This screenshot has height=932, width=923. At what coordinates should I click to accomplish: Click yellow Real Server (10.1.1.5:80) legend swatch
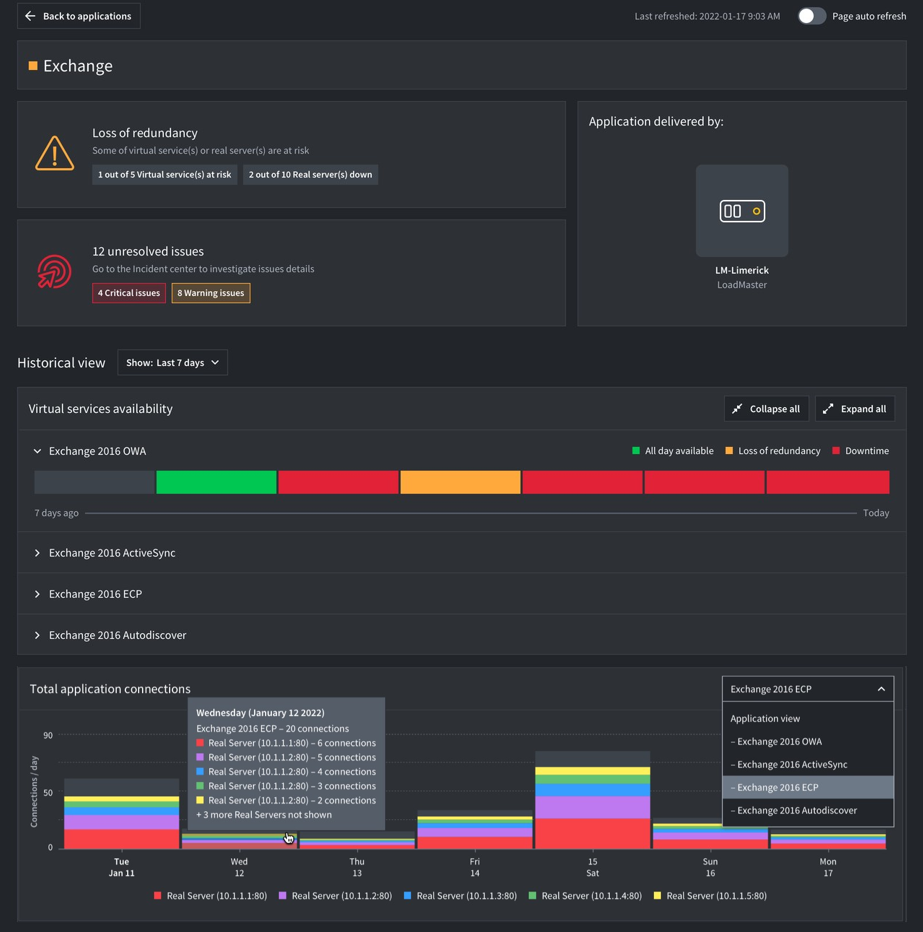click(657, 895)
